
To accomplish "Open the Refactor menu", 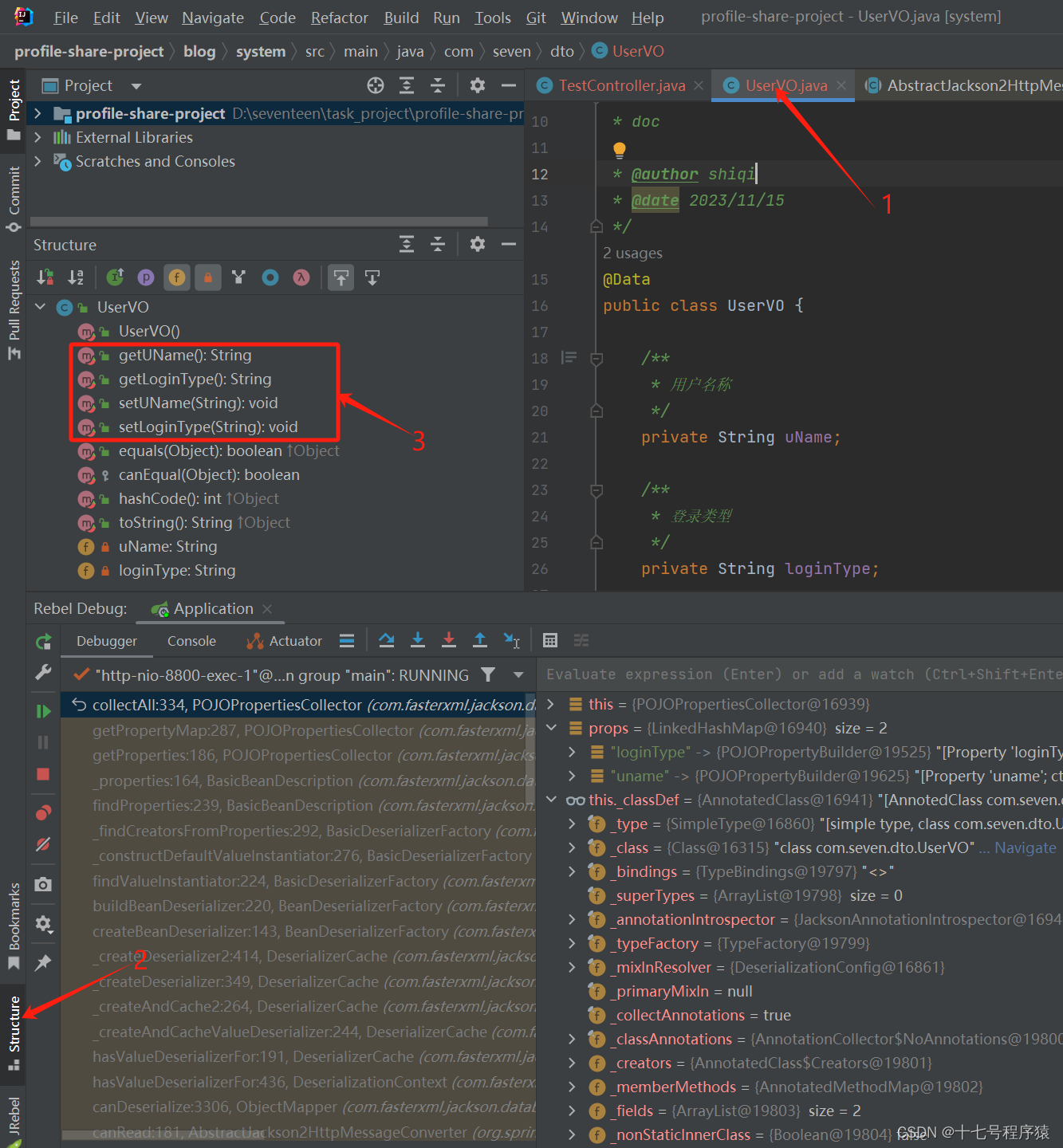I will [x=339, y=18].
